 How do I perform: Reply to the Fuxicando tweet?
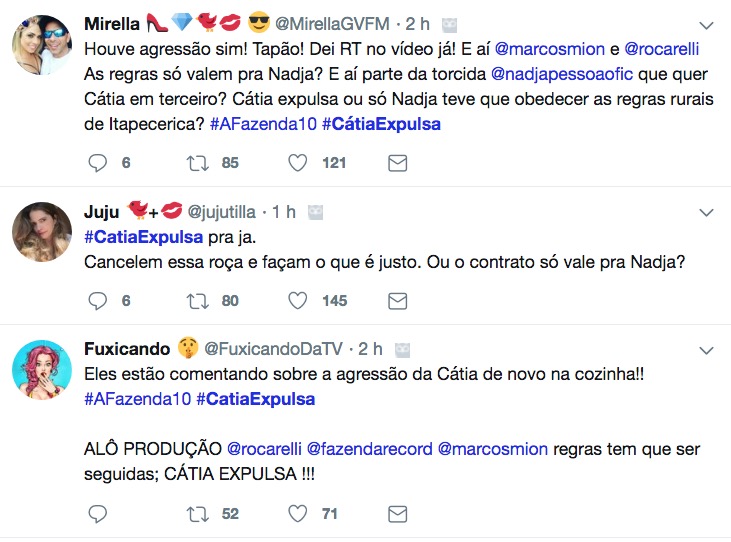pos(97,514)
